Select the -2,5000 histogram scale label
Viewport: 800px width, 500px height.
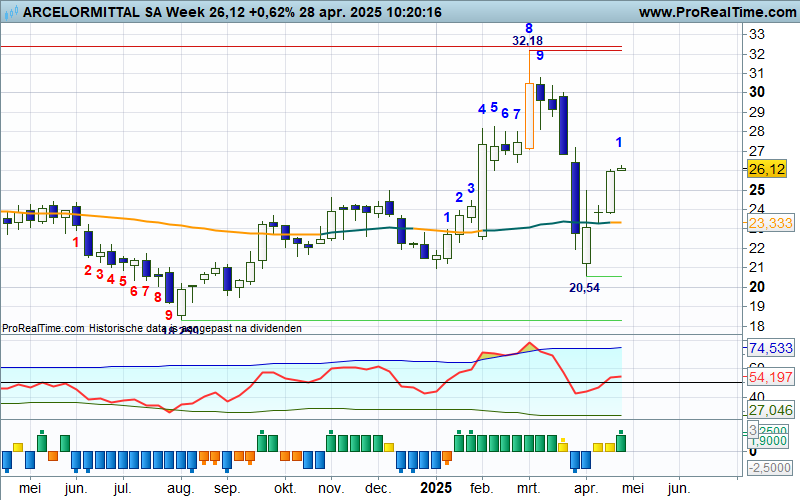click(770, 468)
